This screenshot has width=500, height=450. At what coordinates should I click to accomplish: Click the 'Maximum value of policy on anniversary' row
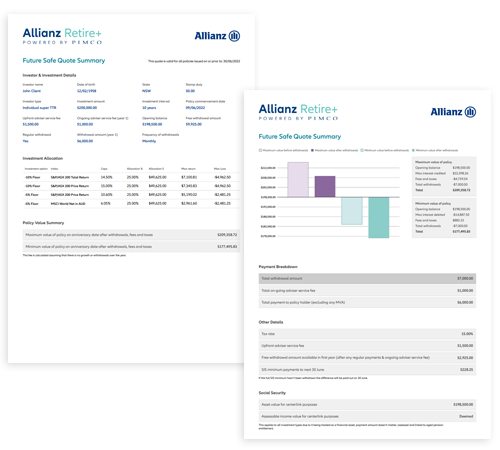[x=131, y=235]
